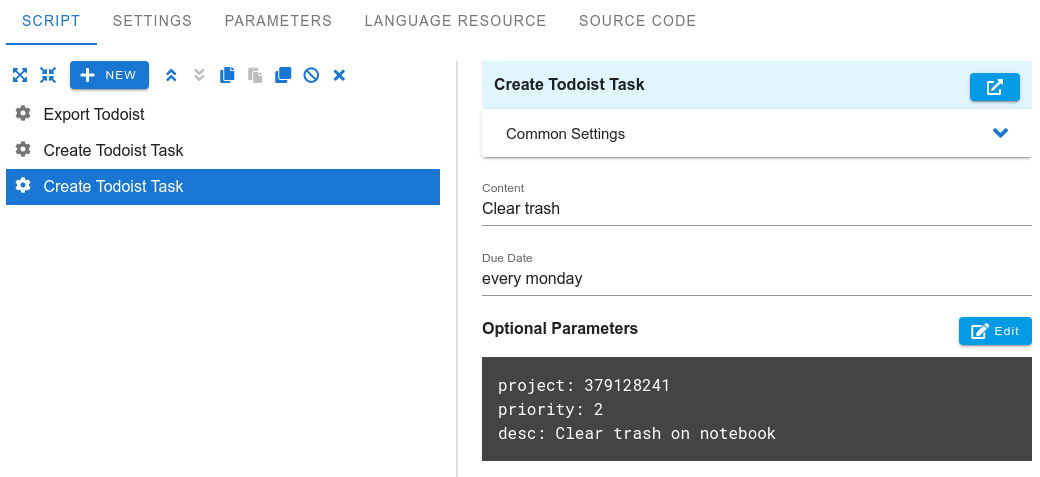Delete selected item with X icon
1040x477 pixels.
[x=339, y=75]
